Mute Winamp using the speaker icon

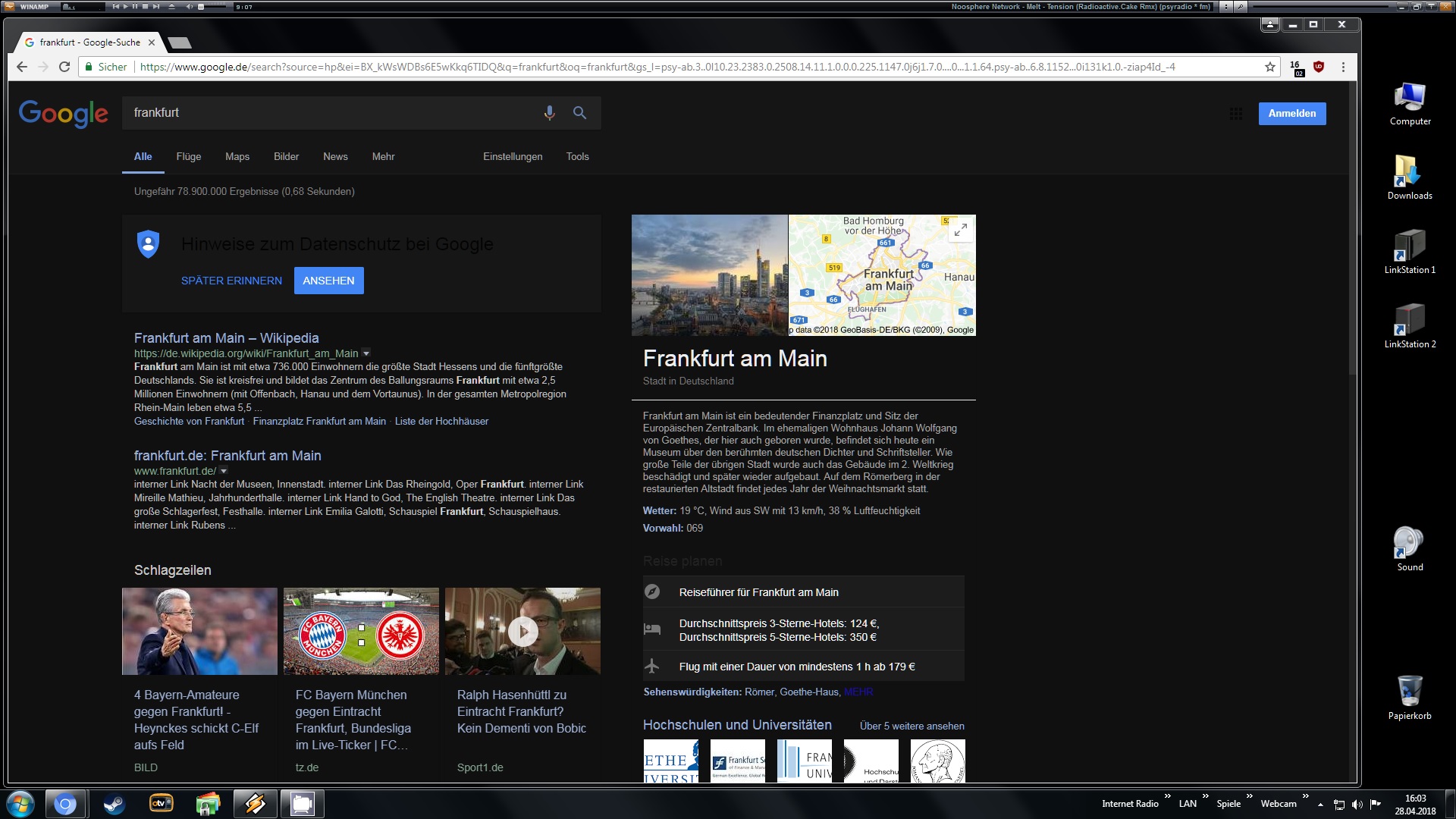(x=190, y=6)
